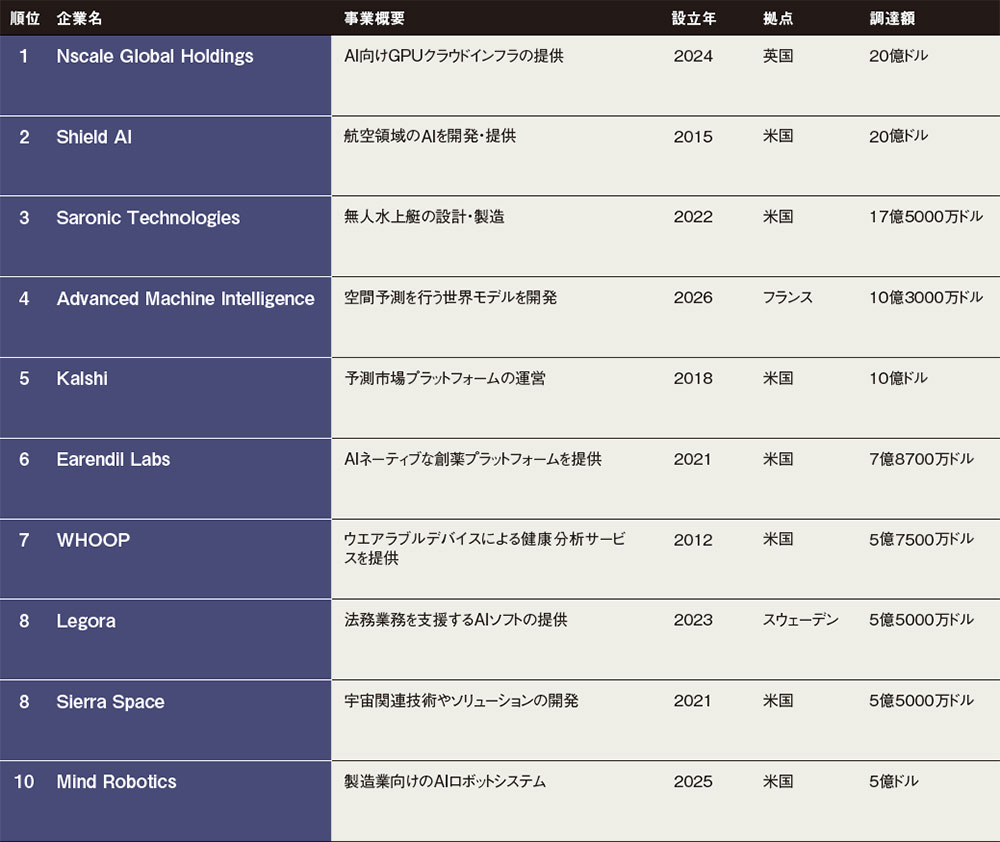Click amount 10億ドル for Kalshi
This screenshot has width=1000, height=842.
click(x=898, y=378)
